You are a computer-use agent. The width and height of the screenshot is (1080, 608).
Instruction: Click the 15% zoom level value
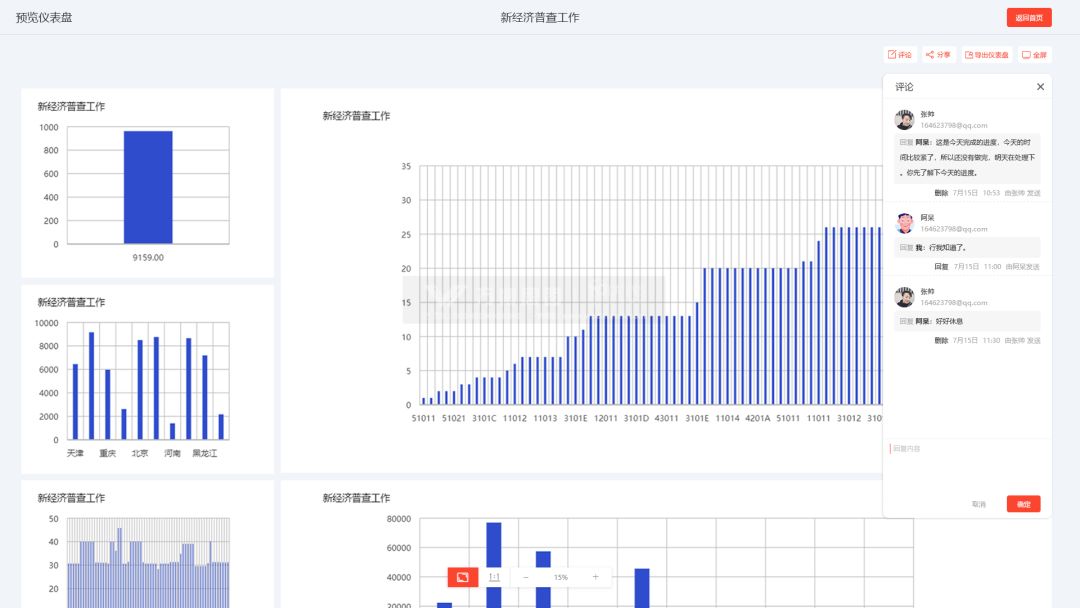point(561,577)
